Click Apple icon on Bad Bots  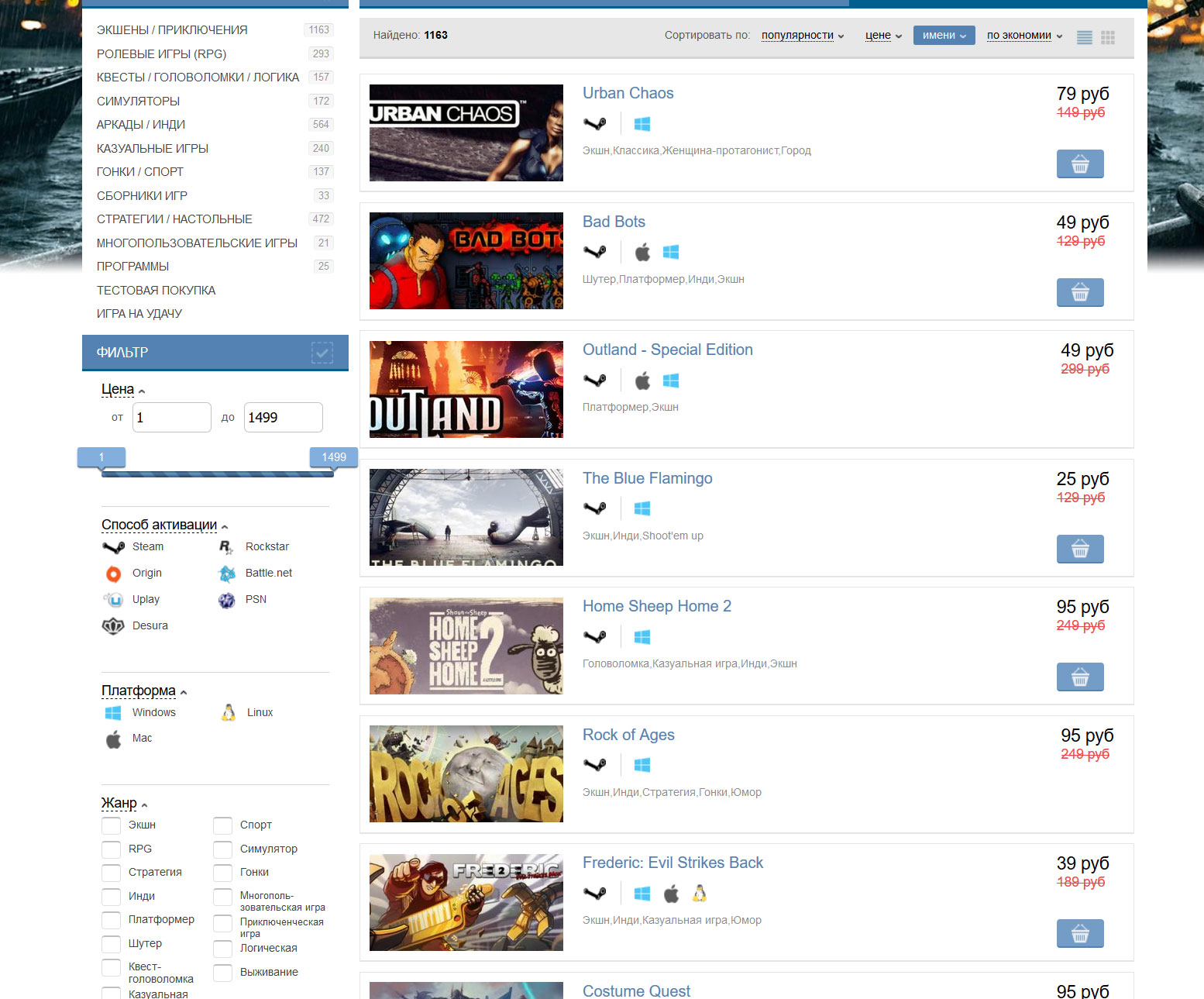(x=642, y=252)
